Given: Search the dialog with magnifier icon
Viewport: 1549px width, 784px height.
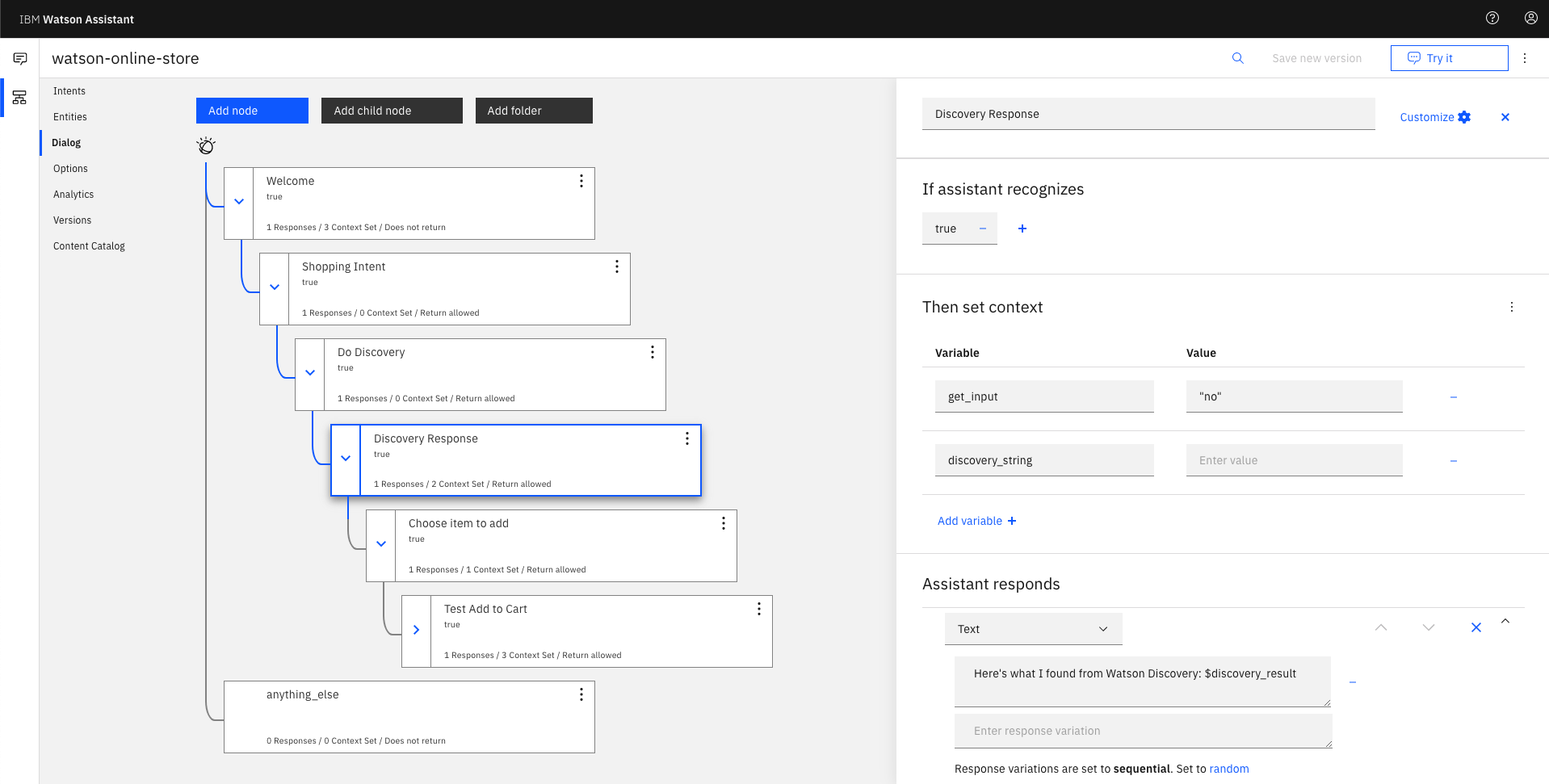Looking at the screenshot, I should [x=1237, y=58].
